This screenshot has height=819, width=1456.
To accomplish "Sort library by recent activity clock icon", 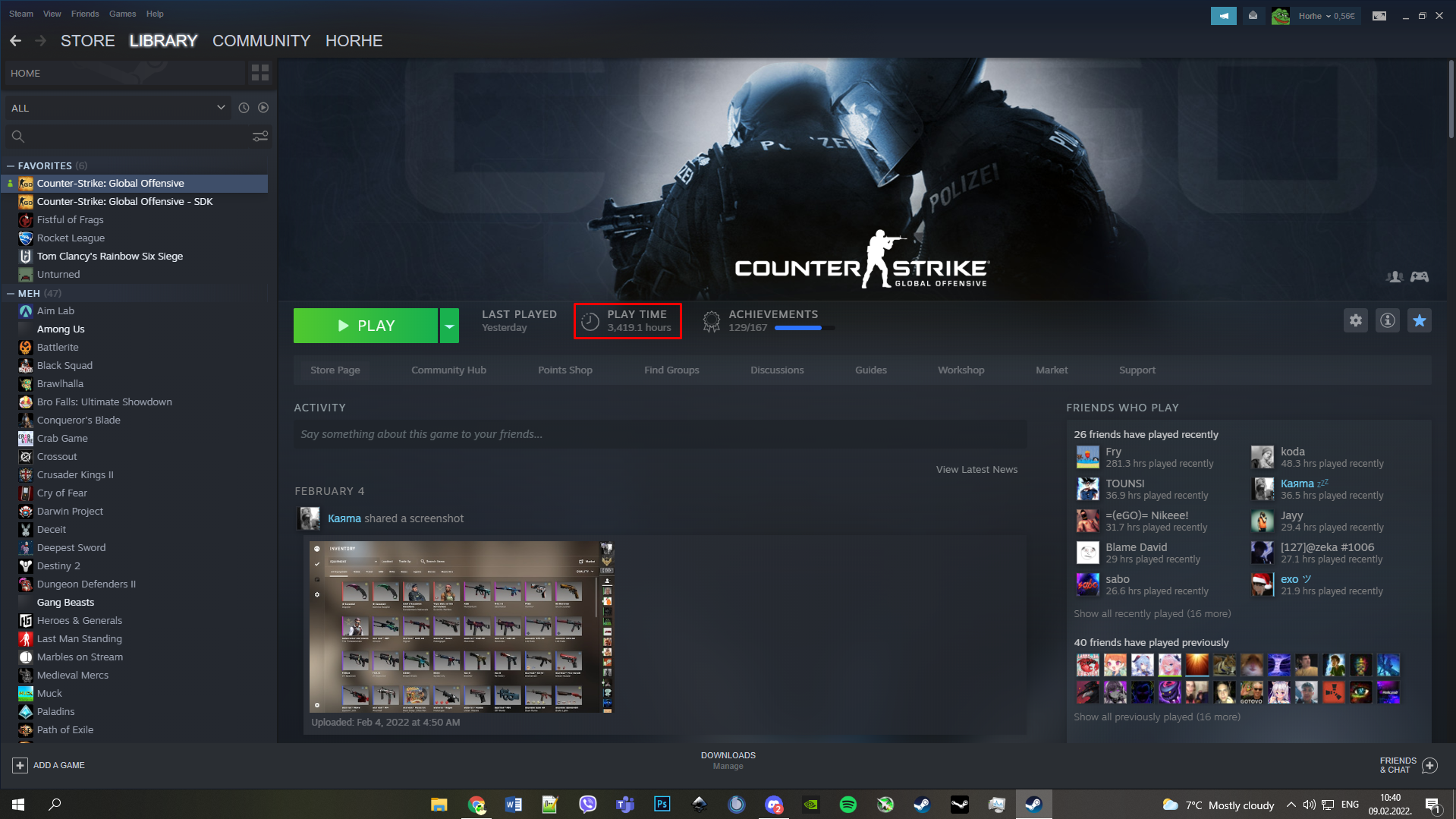I will [x=244, y=108].
